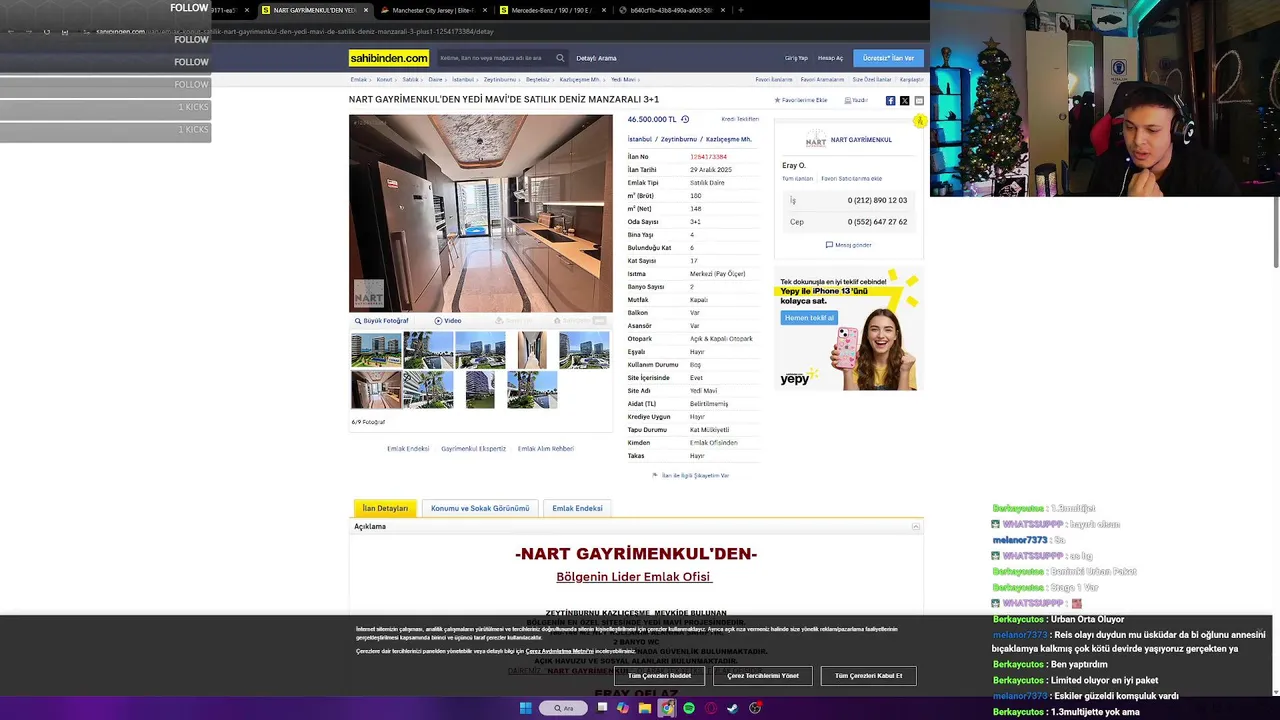Image resolution: width=1280 pixels, height=720 pixels.
Task: Click Gayrimenkul Ekspertiz link
Action: [473, 449]
